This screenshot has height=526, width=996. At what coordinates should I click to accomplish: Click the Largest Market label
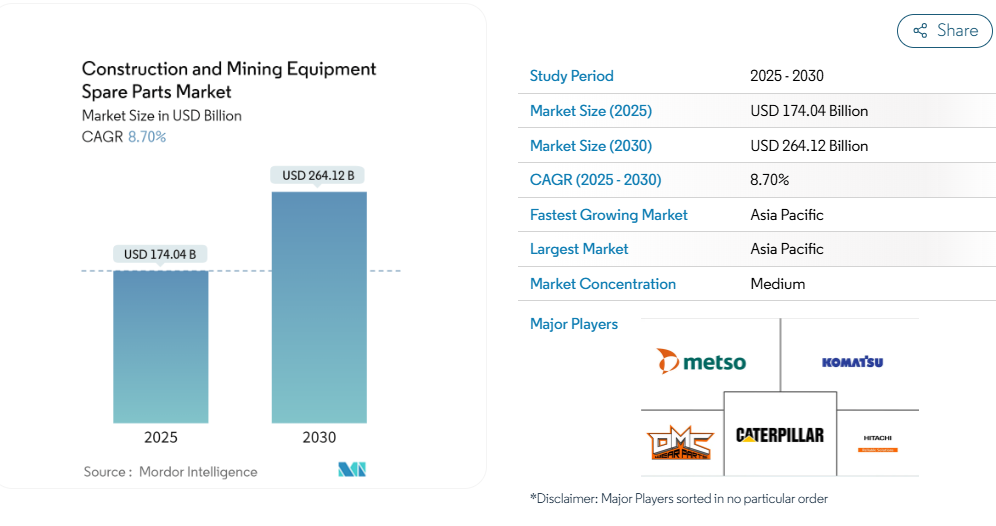point(579,249)
